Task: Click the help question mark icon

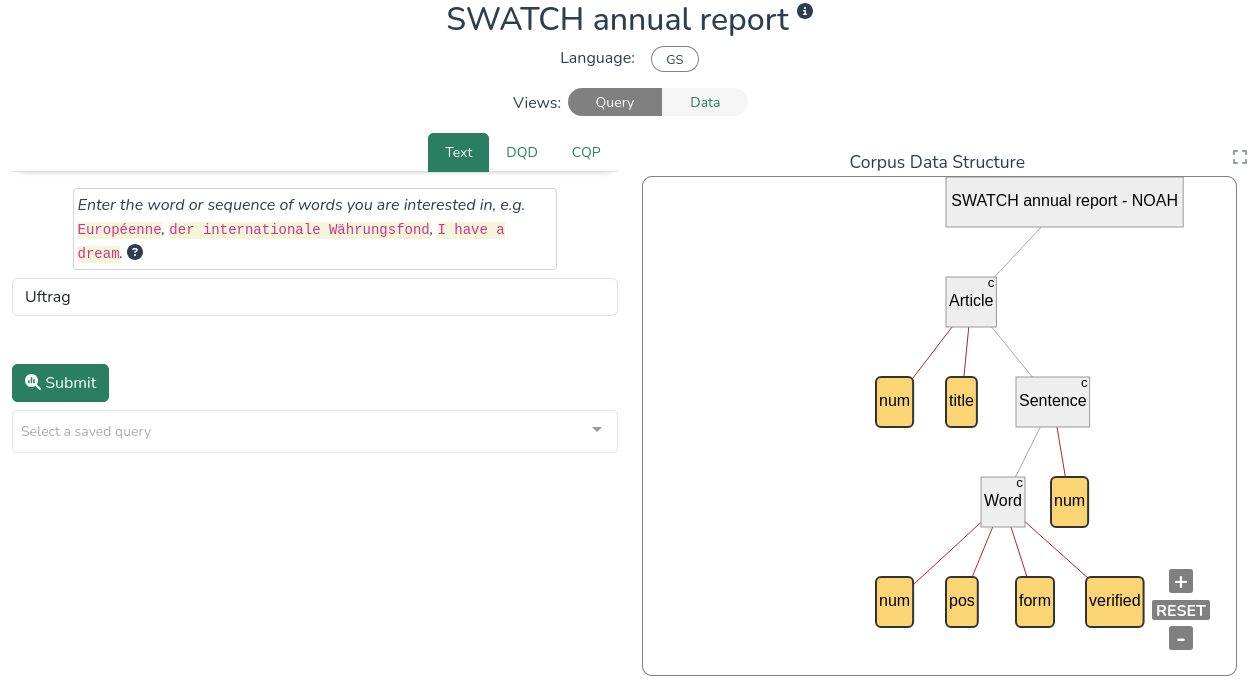Action: point(135,252)
